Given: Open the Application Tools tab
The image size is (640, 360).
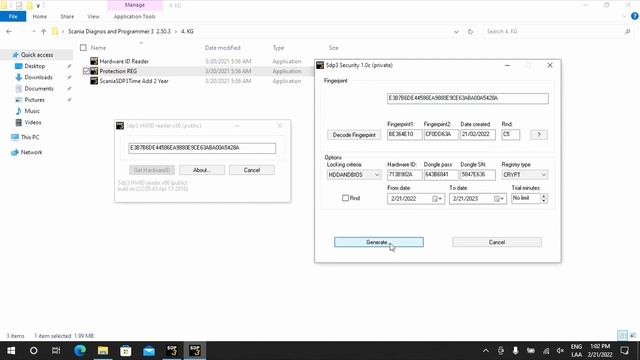Looking at the screenshot, I should 135,17.
